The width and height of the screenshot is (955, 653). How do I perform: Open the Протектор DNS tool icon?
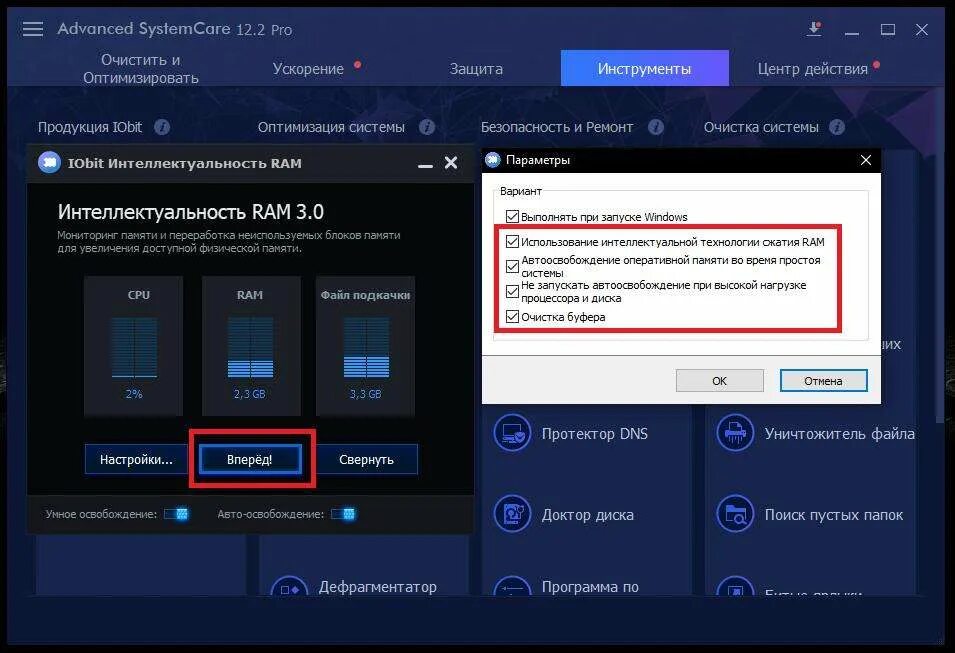(x=512, y=432)
